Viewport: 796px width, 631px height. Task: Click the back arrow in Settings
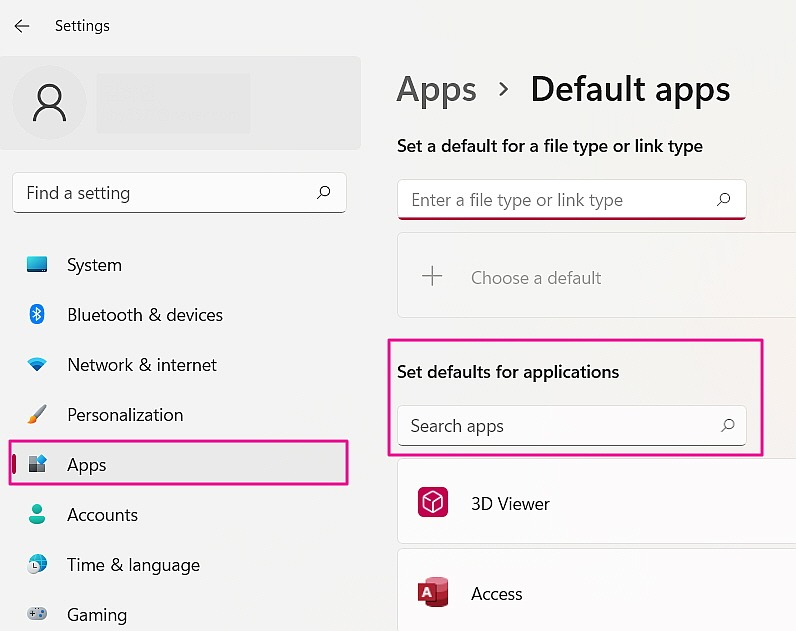click(22, 26)
